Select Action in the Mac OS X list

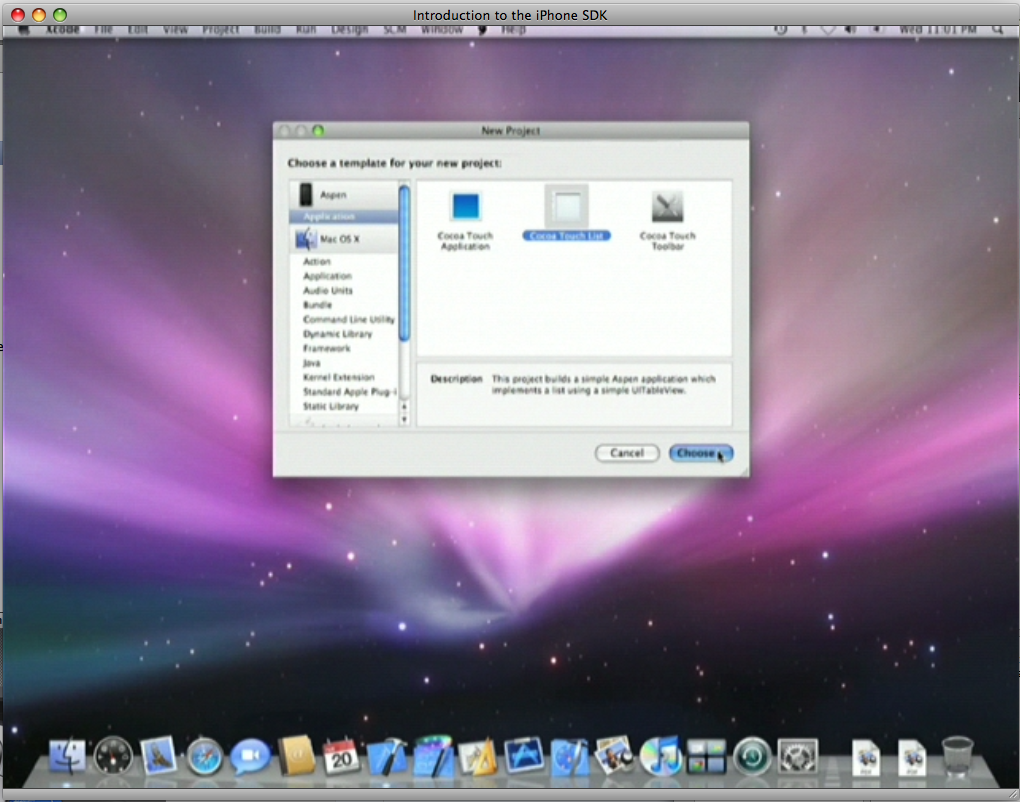tap(317, 261)
